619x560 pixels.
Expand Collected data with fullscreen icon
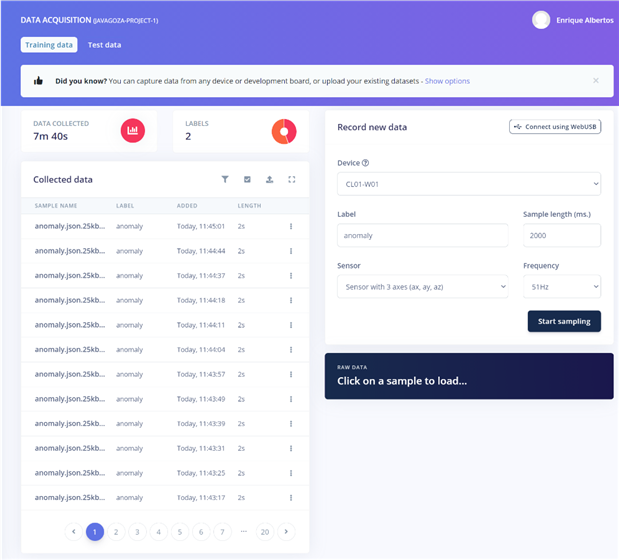pos(292,180)
